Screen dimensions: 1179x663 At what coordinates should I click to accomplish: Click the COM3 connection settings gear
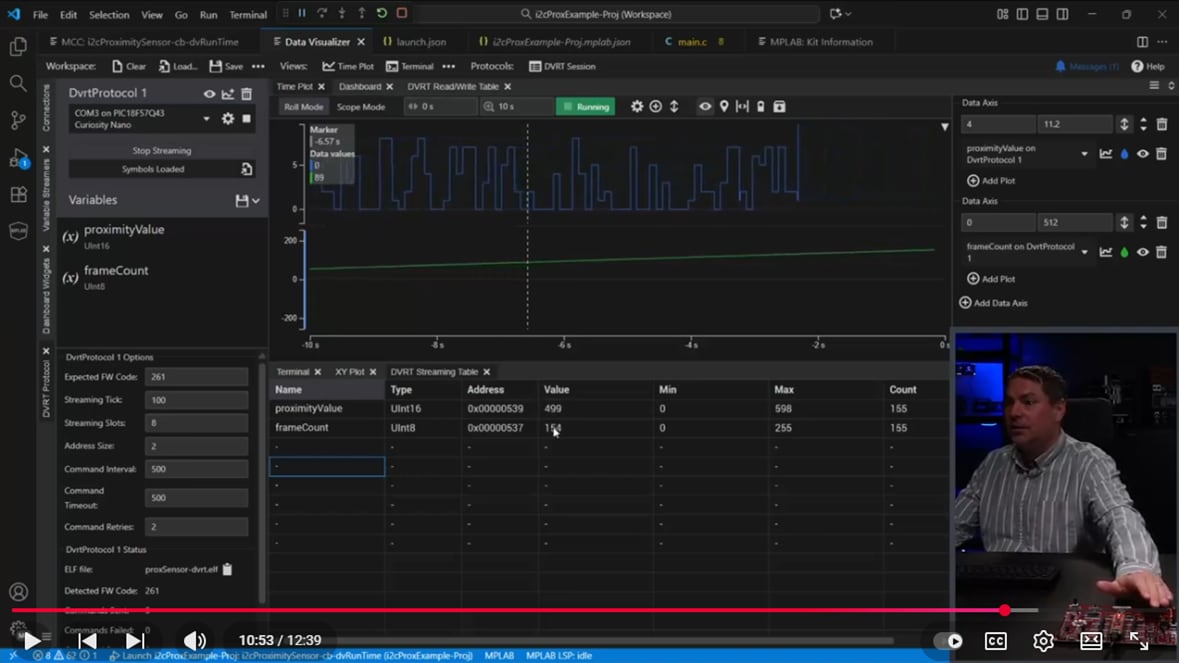pos(228,119)
